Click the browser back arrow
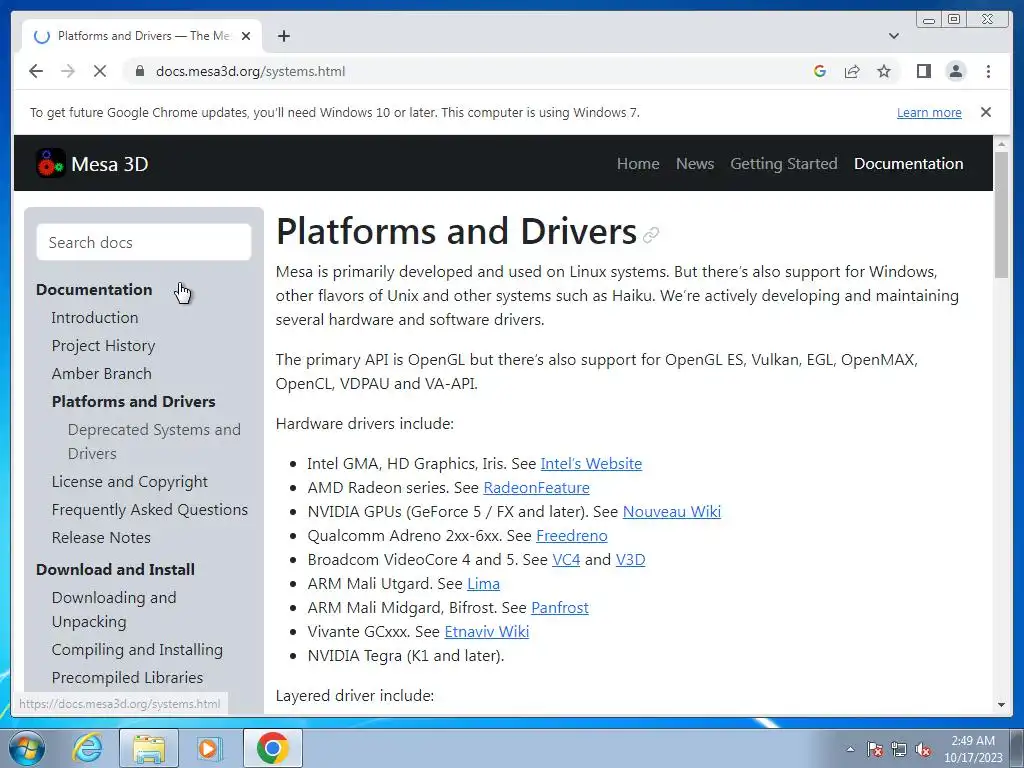 (x=36, y=71)
